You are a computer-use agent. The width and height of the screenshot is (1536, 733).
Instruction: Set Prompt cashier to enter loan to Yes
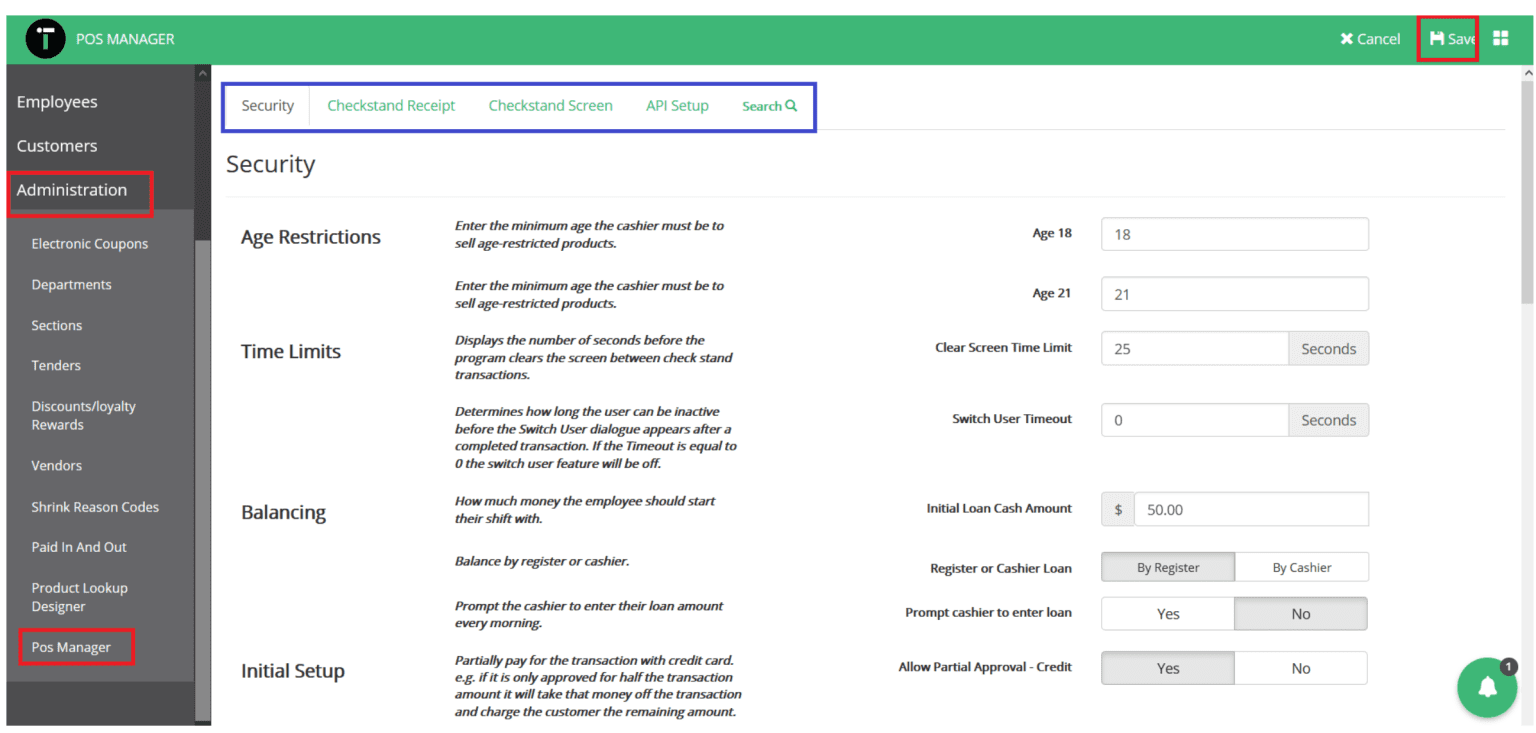(1167, 614)
